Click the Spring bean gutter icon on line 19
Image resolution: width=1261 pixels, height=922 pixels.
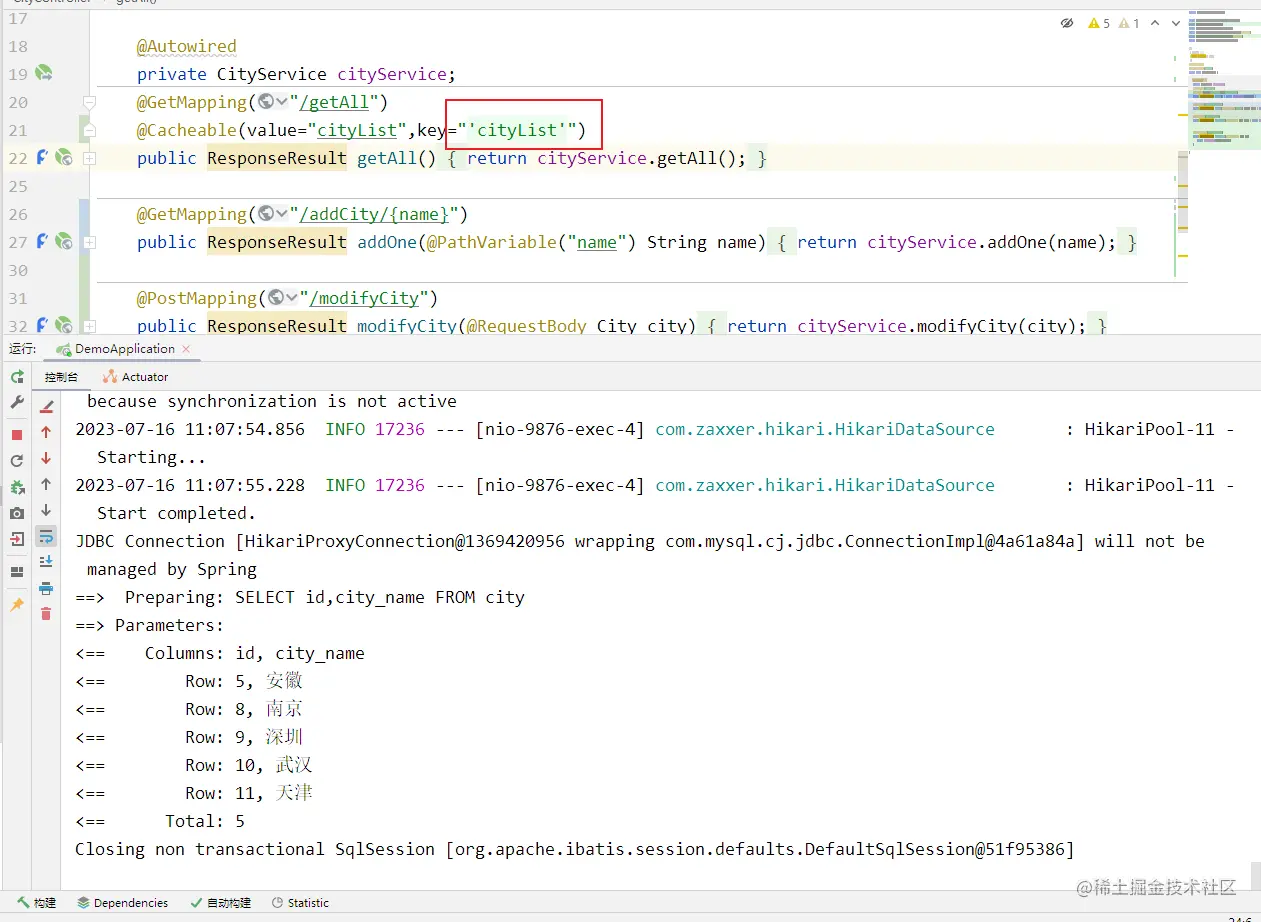pyautogui.click(x=43, y=73)
